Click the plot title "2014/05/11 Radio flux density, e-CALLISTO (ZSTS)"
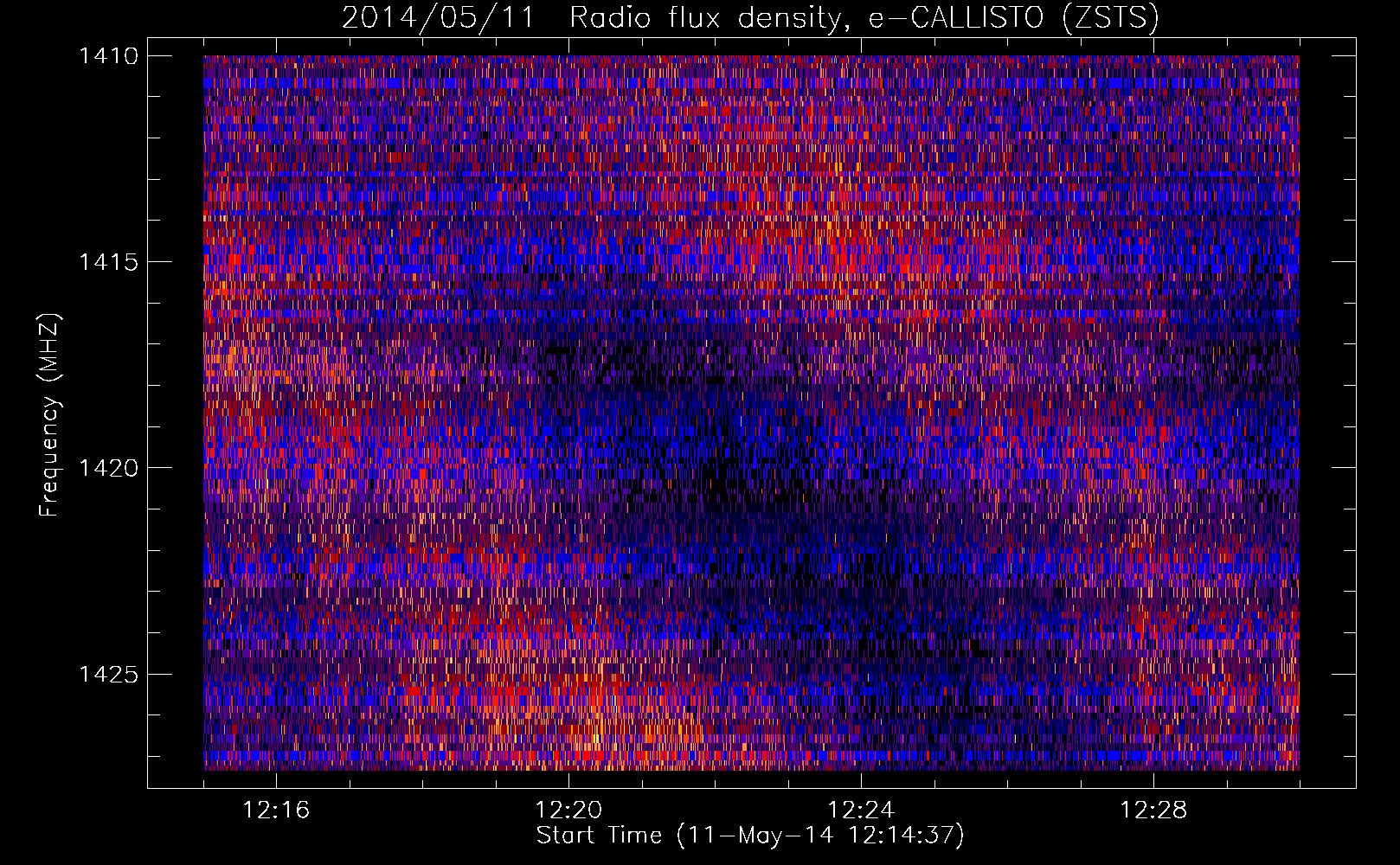1400x865 pixels. pyautogui.click(x=750, y=18)
